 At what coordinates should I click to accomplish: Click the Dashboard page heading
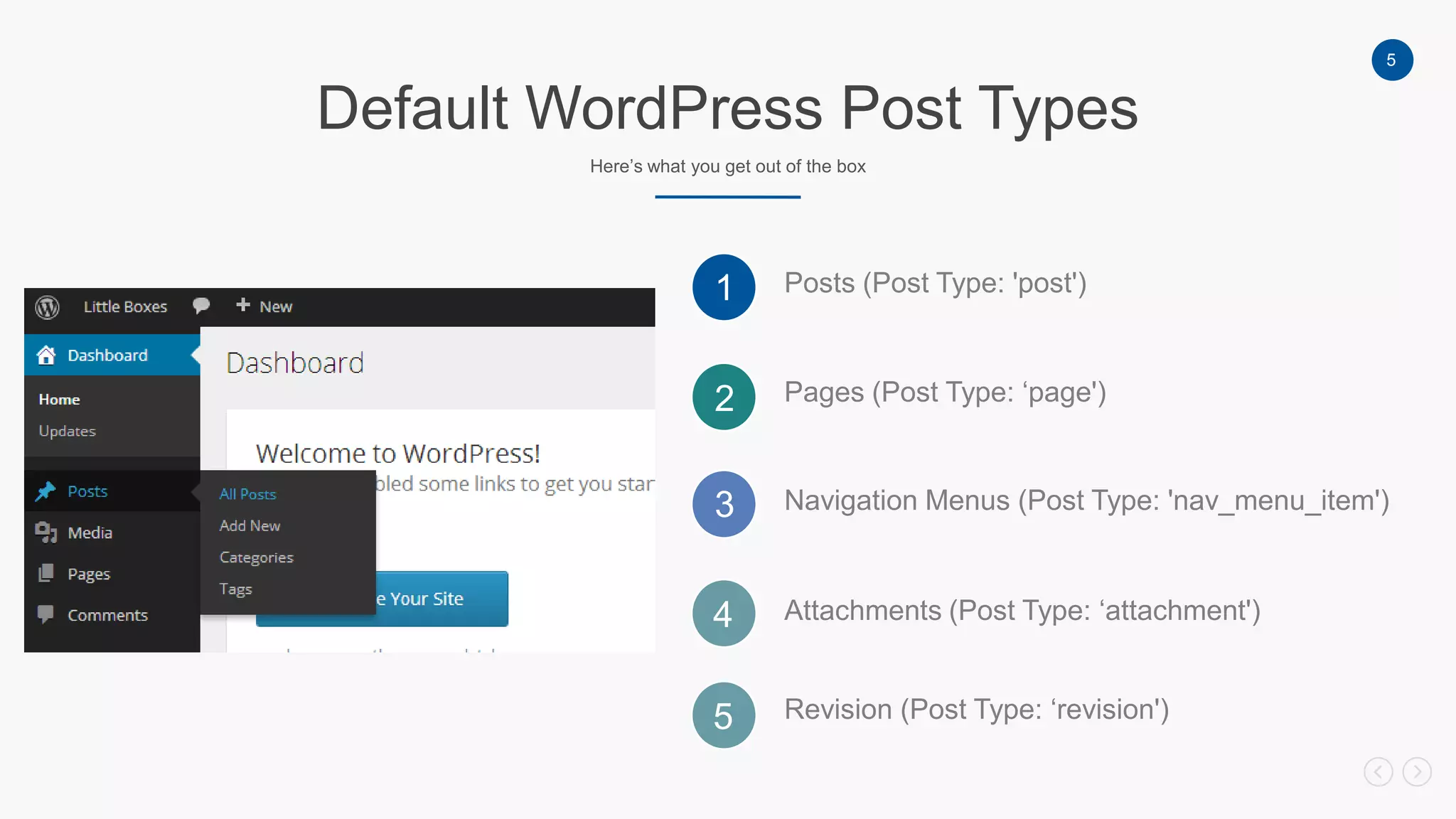click(295, 363)
